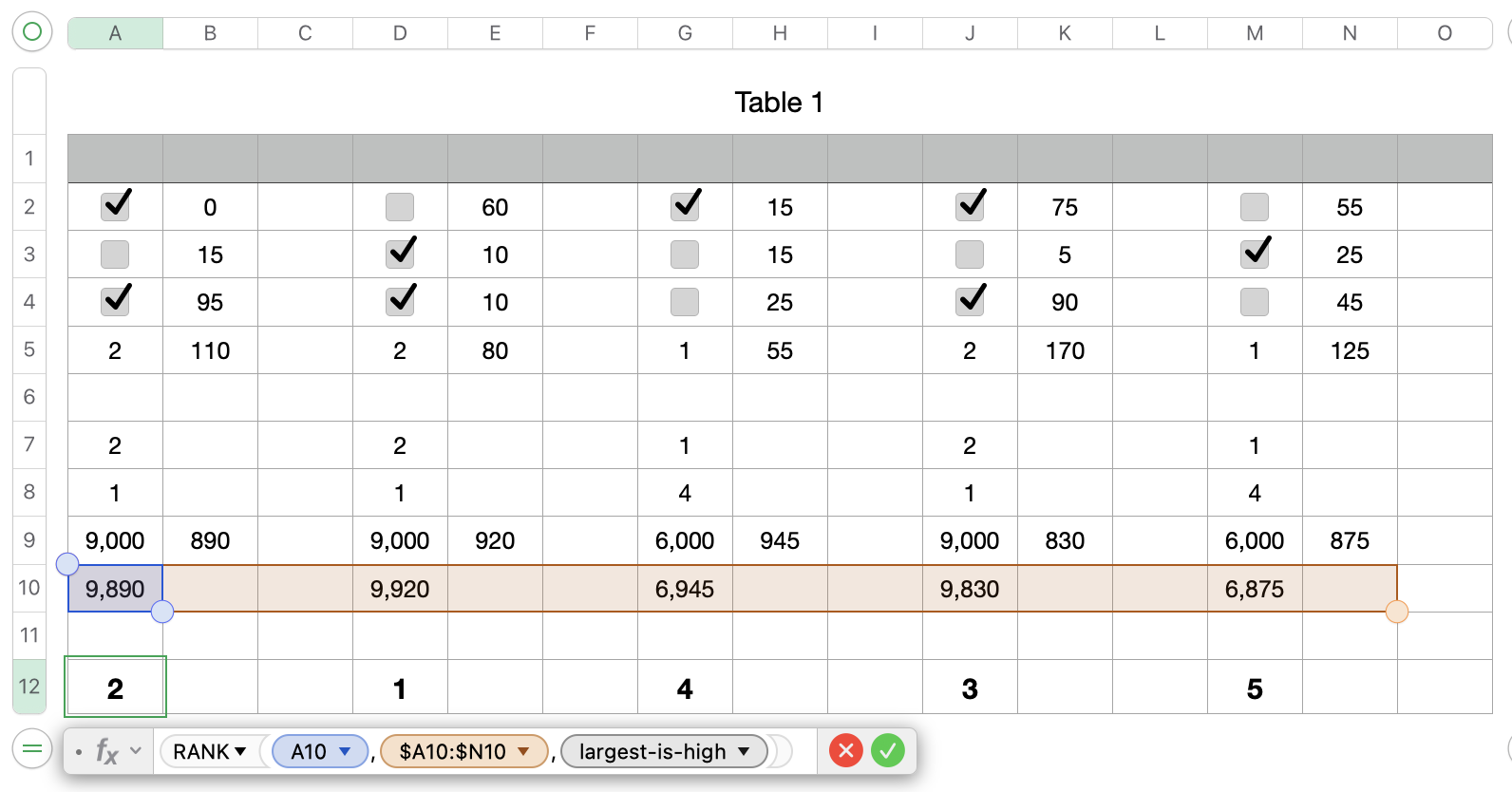Click the table select-all circle handle
The image size is (1512, 792).
31,31
